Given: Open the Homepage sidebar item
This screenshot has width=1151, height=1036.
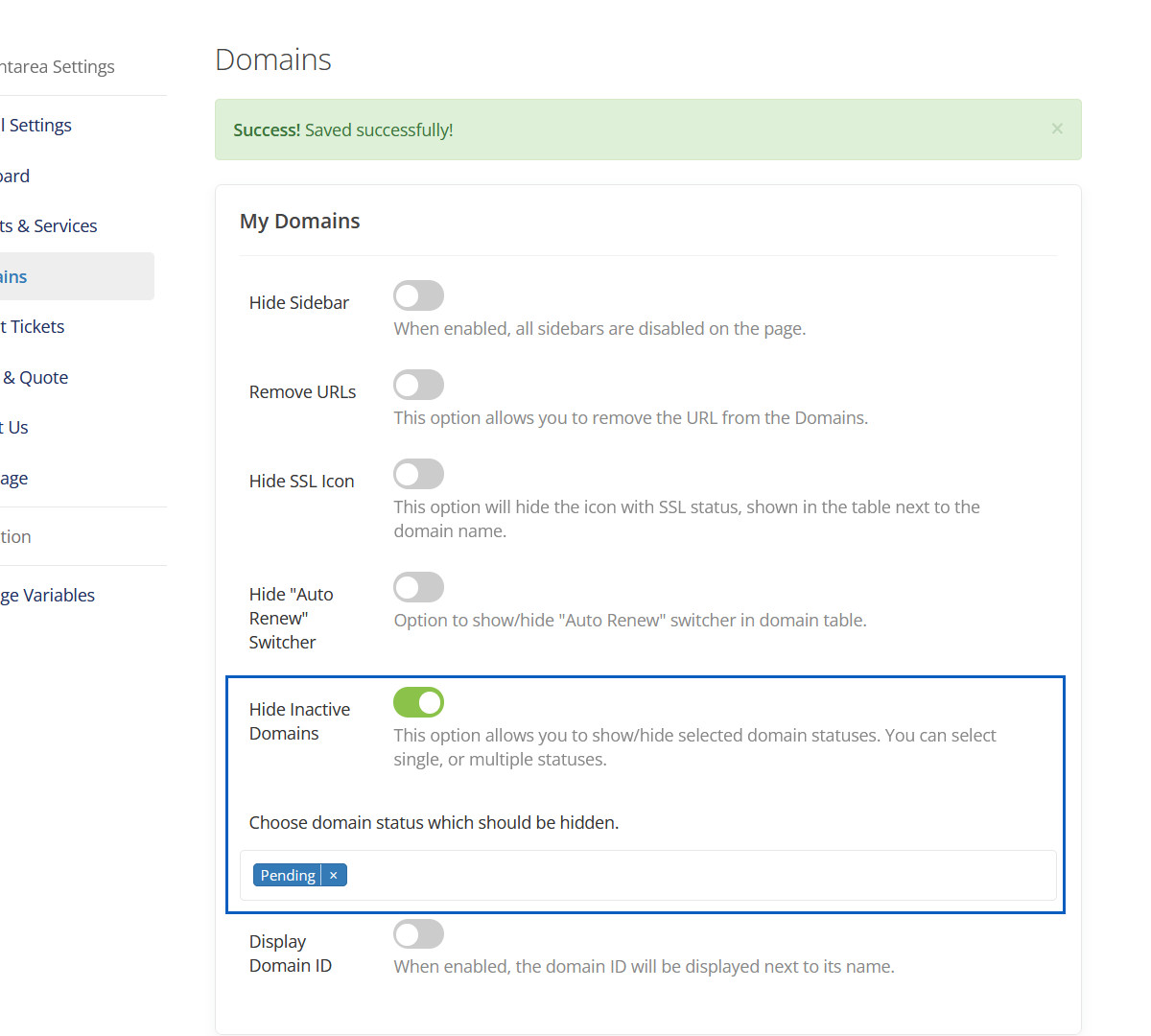Looking at the screenshot, I should click(14, 479).
